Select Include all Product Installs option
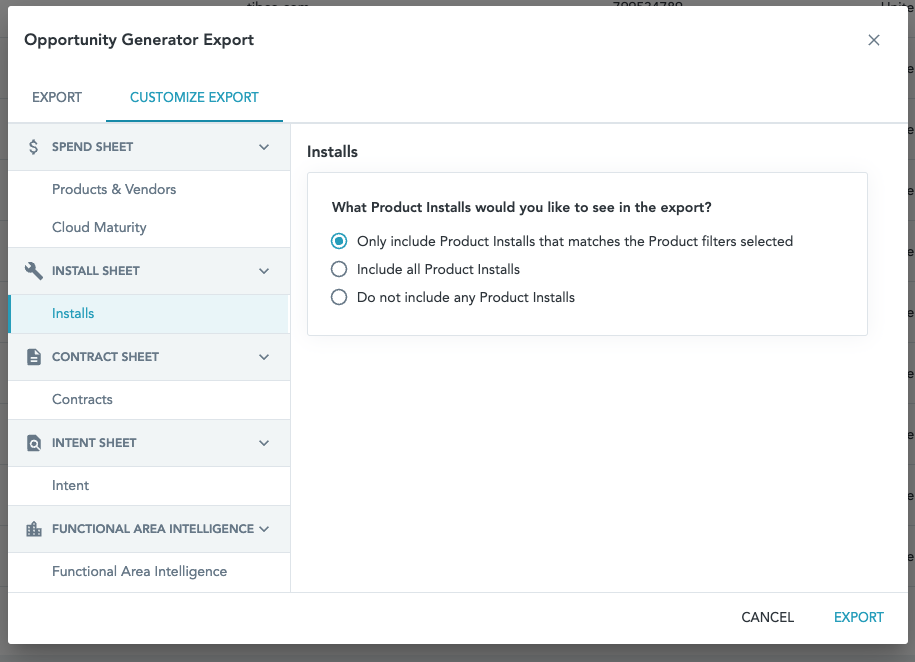Image resolution: width=915 pixels, height=662 pixels. point(339,269)
